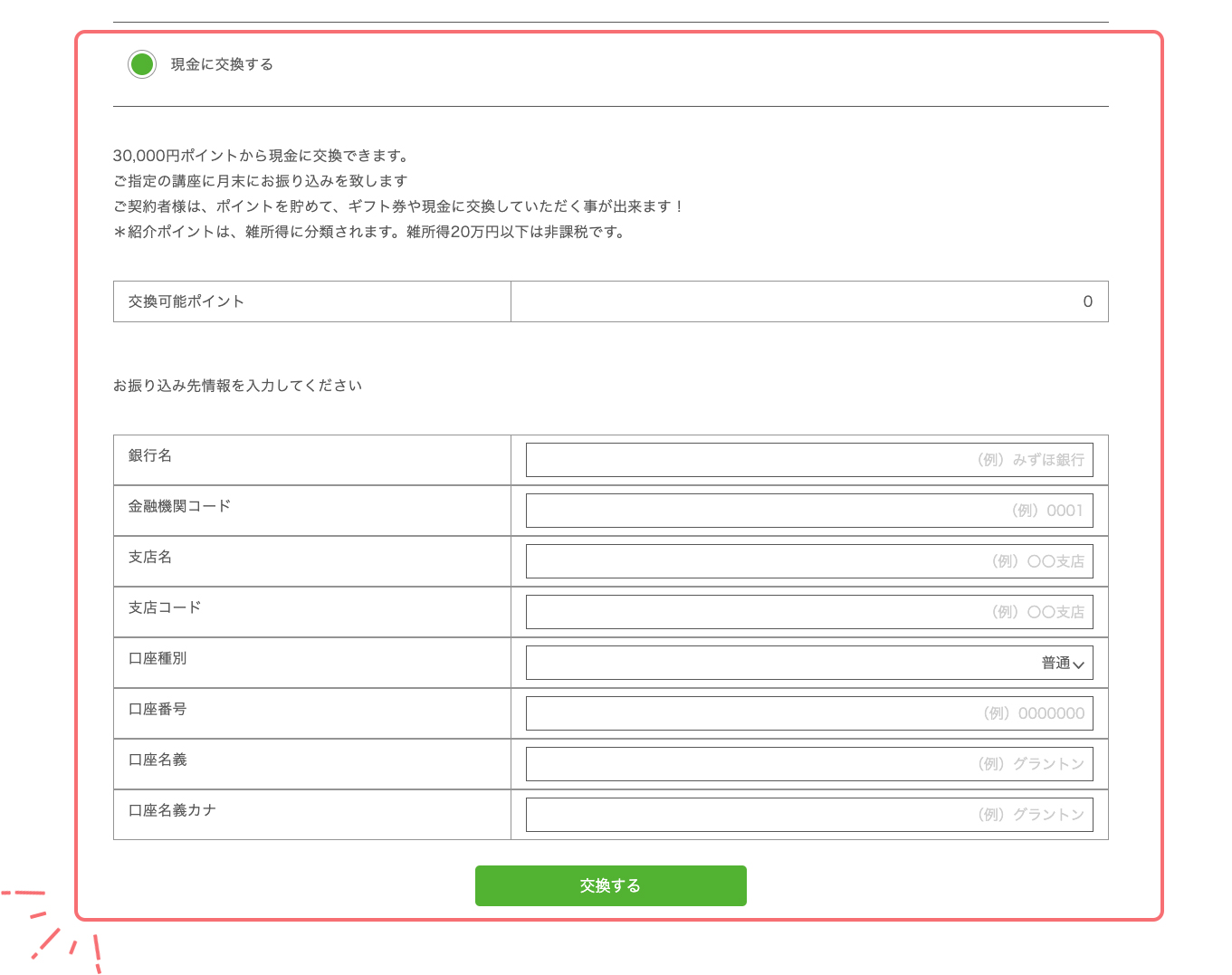Click the 口座種別 row label
This screenshot has width=1232, height=975.
(x=311, y=662)
